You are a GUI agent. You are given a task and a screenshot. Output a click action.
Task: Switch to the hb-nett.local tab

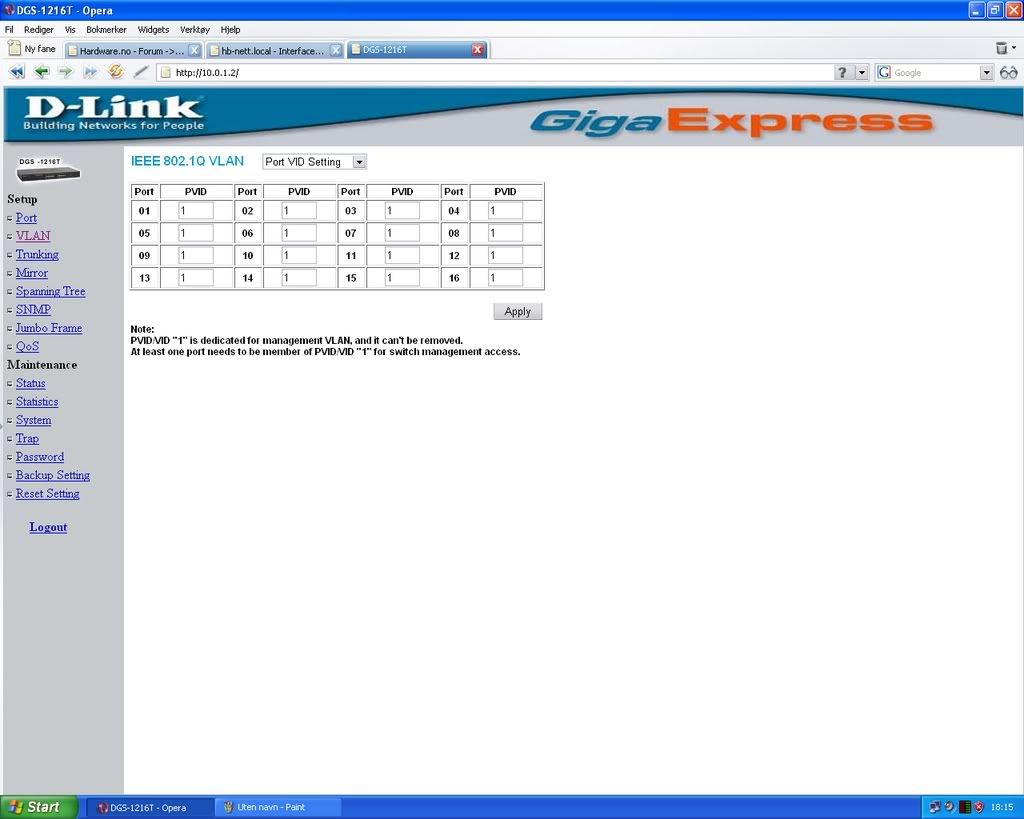coord(272,50)
